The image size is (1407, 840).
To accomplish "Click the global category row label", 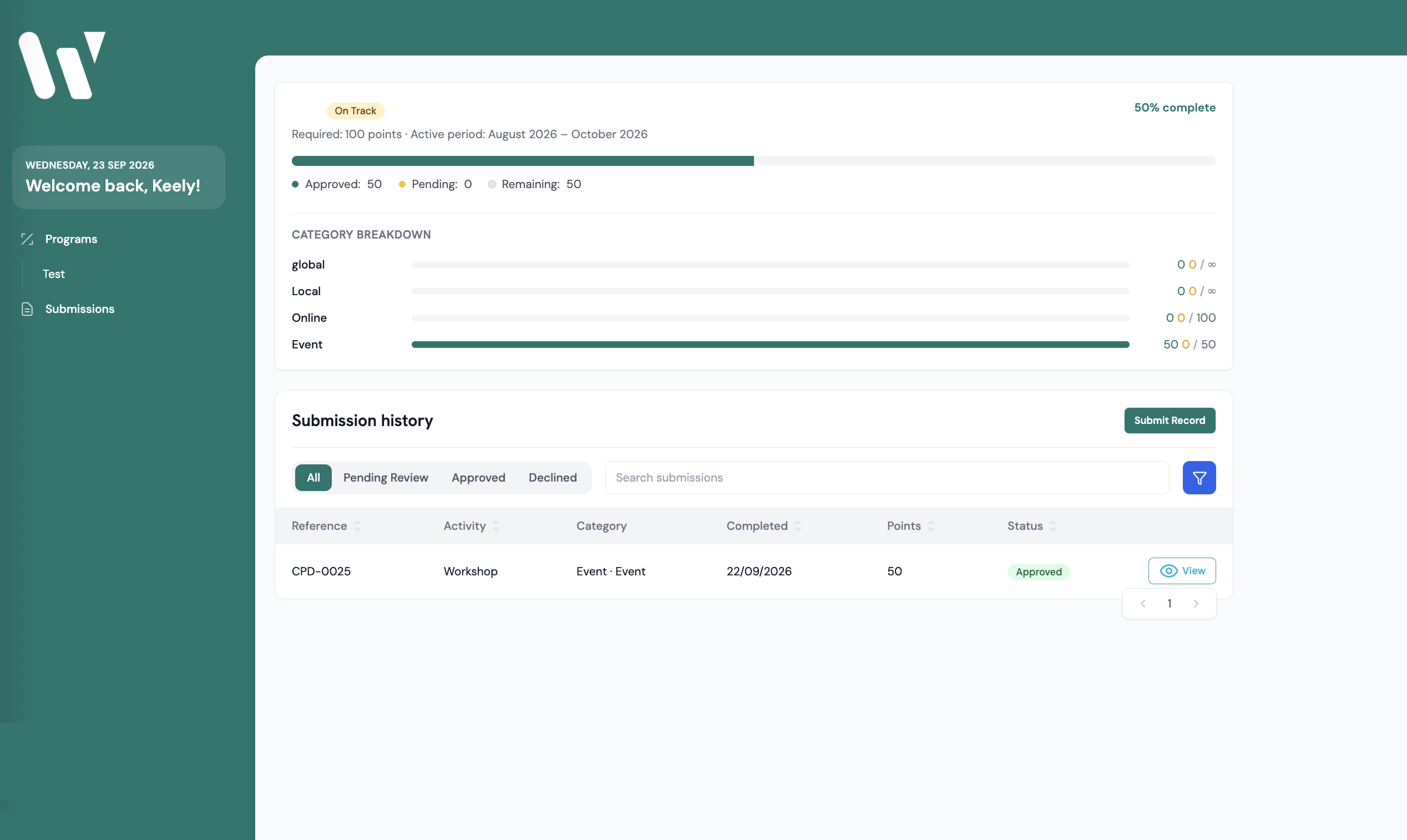I will pyautogui.click(x=308, y=265).
